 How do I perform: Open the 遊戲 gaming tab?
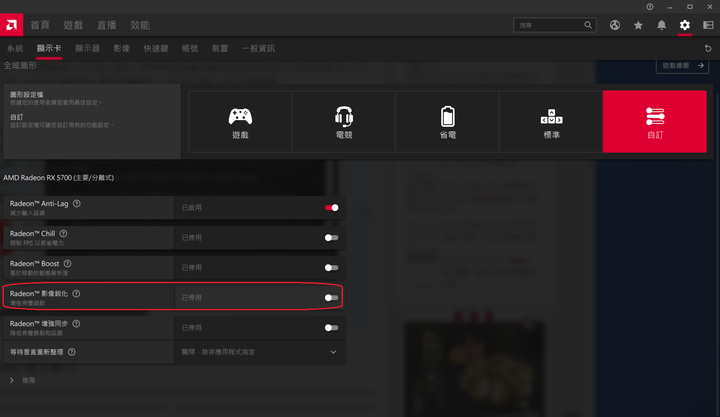[x=73, y=25]
